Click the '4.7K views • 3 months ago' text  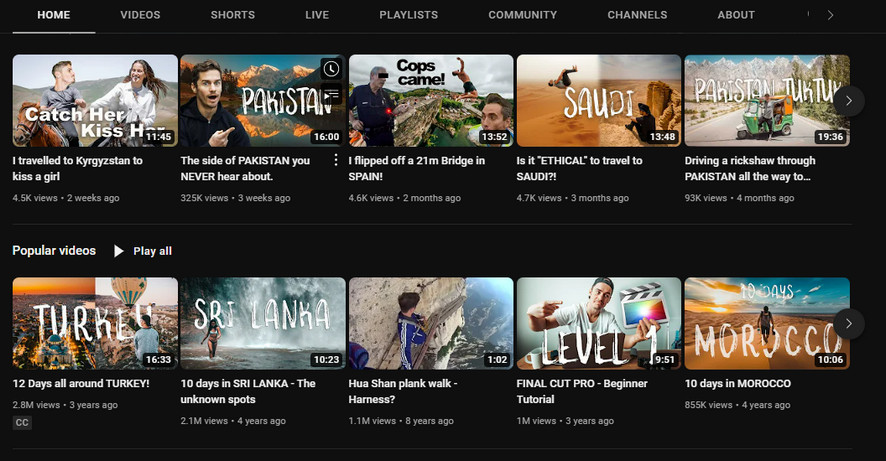[x=572, y=198]
